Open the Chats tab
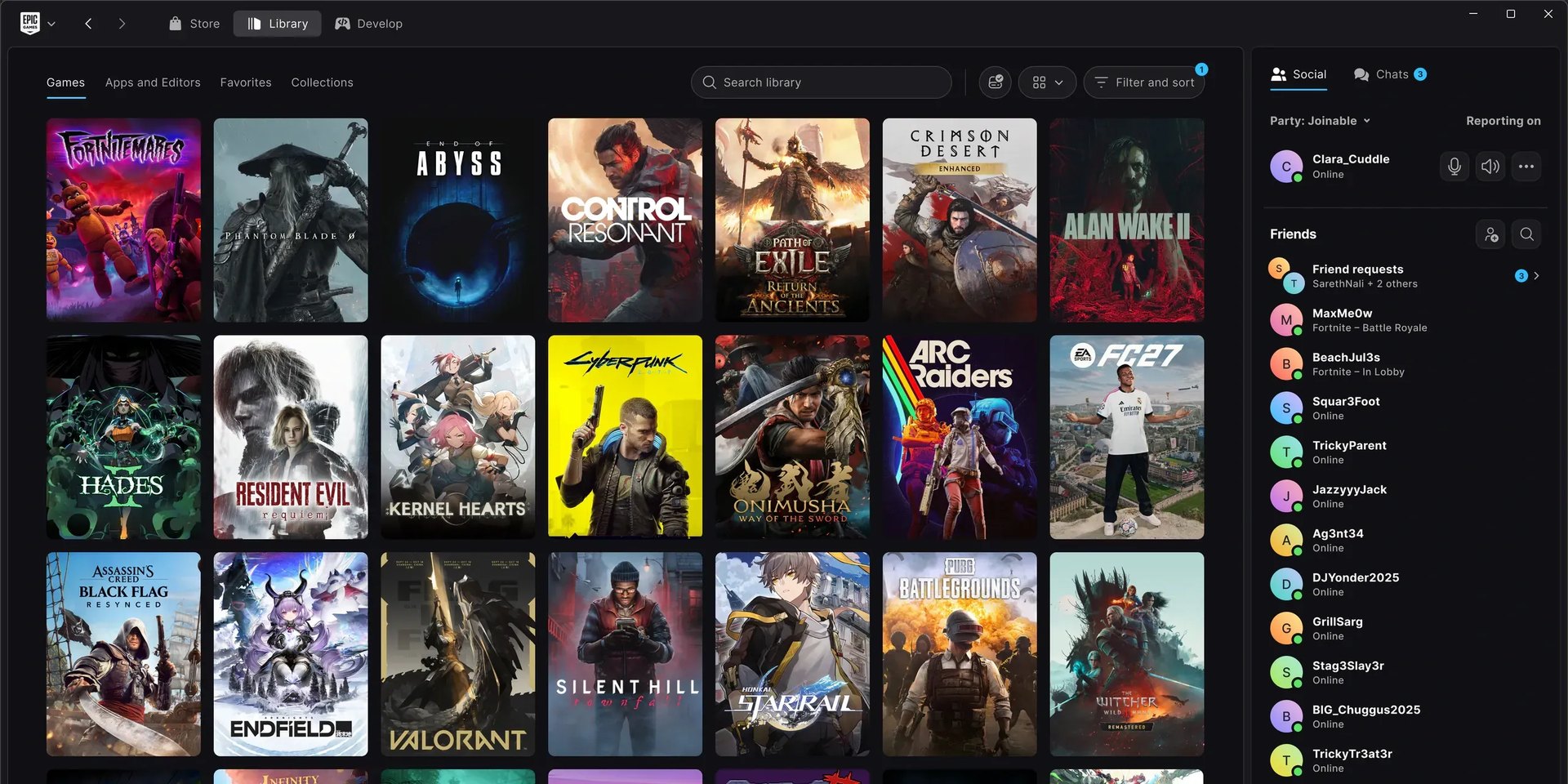This screenshot has width=1568, height=784. (1390, 74)
